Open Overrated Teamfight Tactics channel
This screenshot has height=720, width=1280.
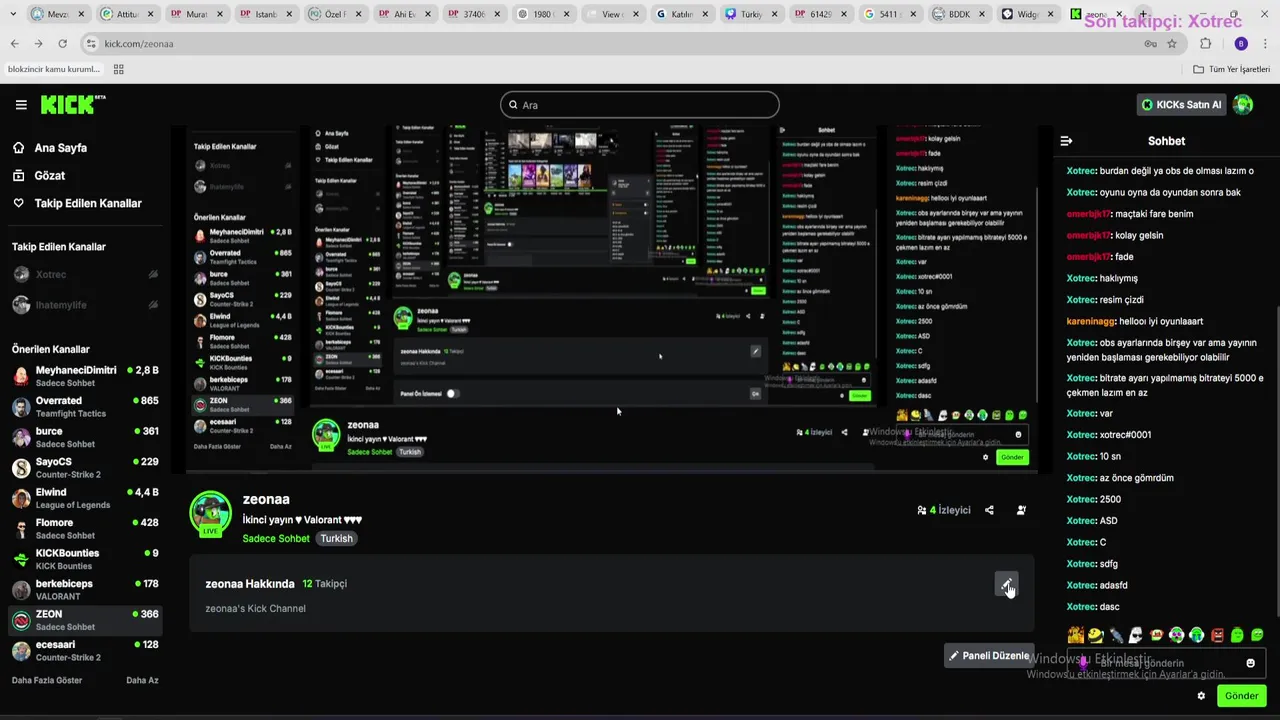tap(85, 407)
